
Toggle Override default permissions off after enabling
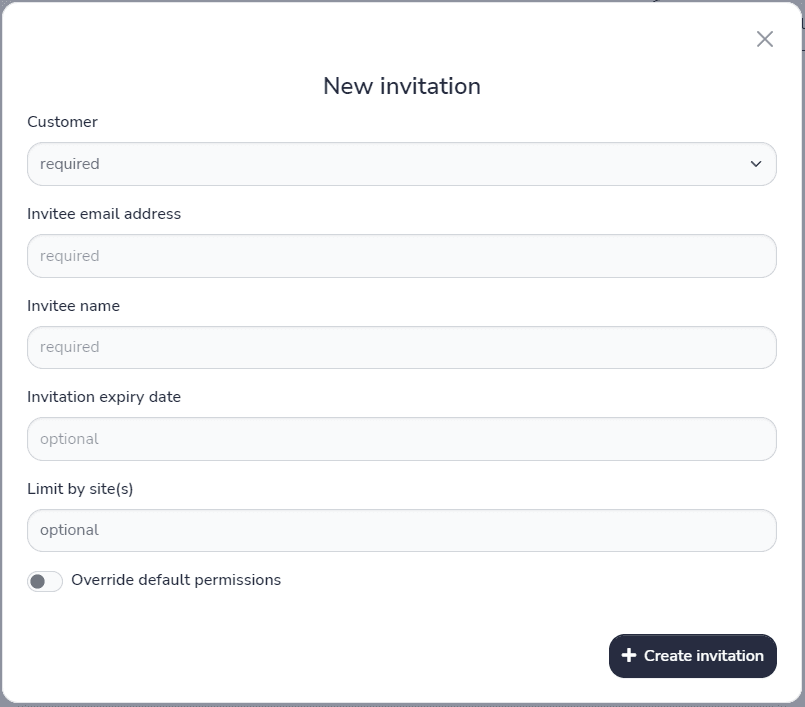45,580
